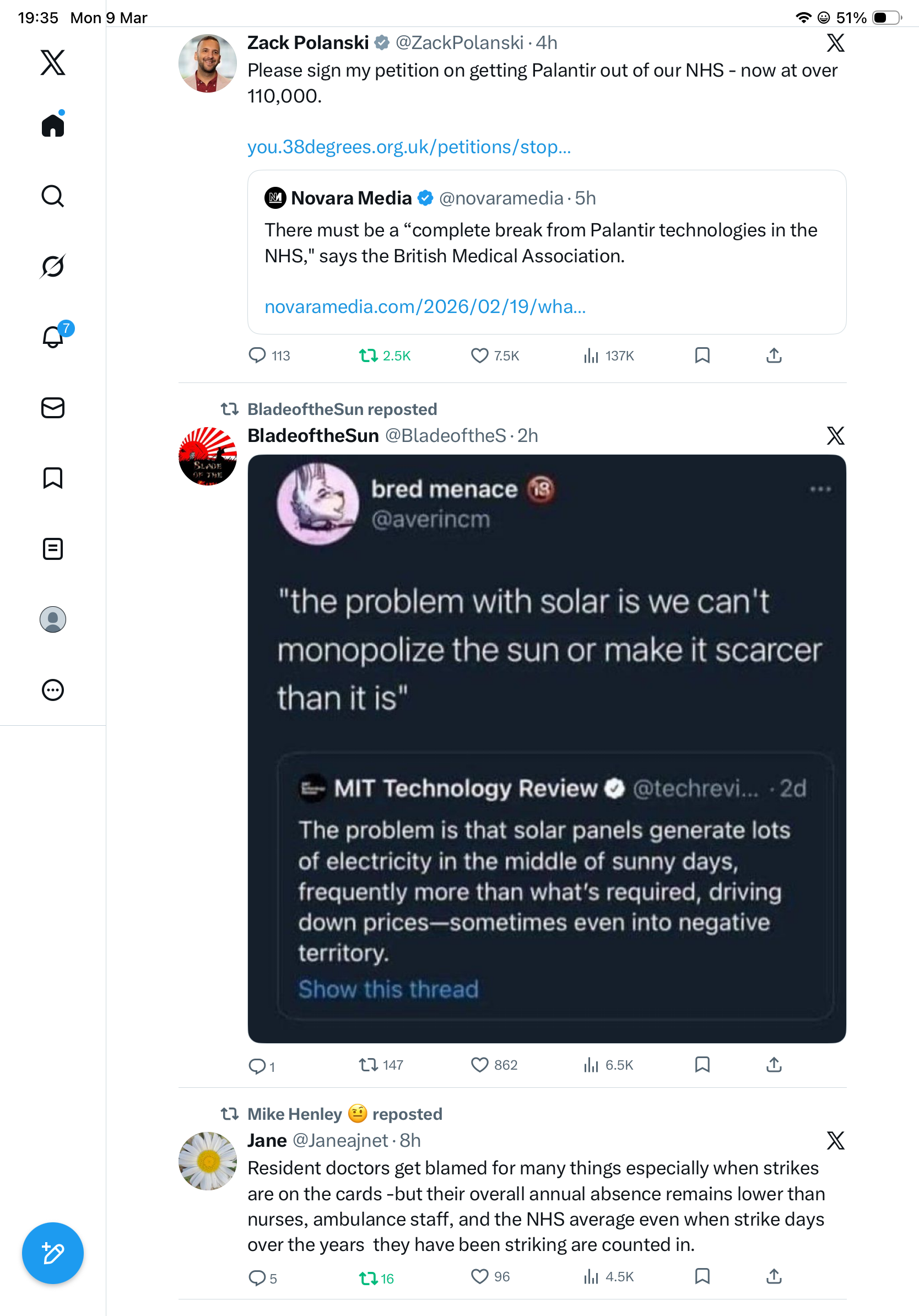This screenshot has height=1316, width=919.
Task: Open Messages envelope in sidebar
Action: click(53, 408)
